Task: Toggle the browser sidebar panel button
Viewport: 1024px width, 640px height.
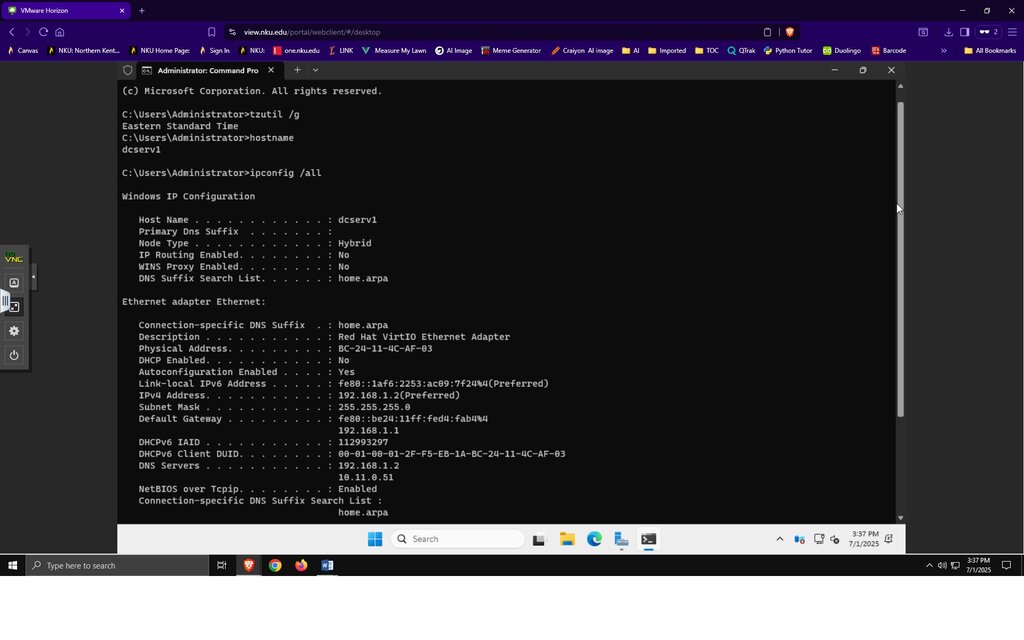Action: point(965,32)
